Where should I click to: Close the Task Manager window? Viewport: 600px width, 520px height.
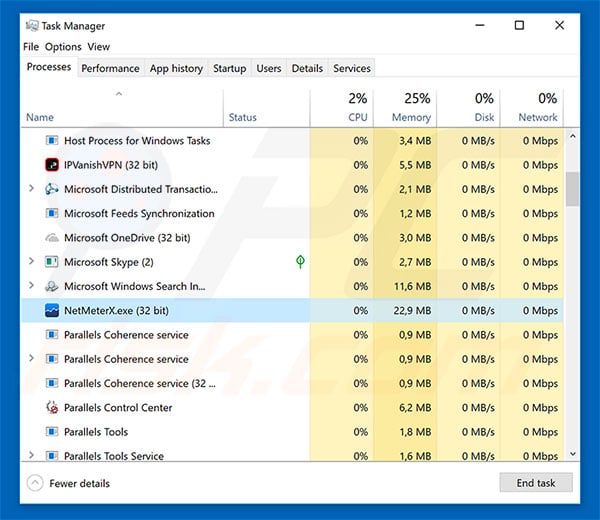click(x=559, y=25)
